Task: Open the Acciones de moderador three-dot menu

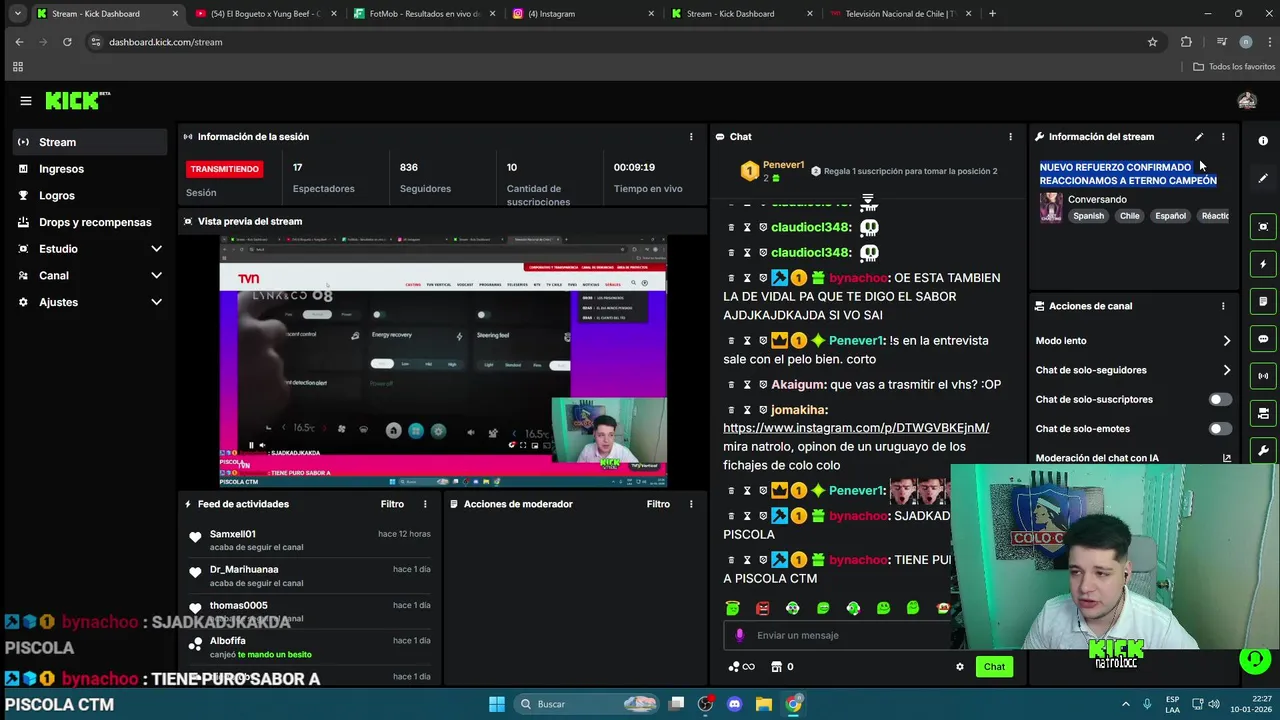Action: [x=690, y=504]
